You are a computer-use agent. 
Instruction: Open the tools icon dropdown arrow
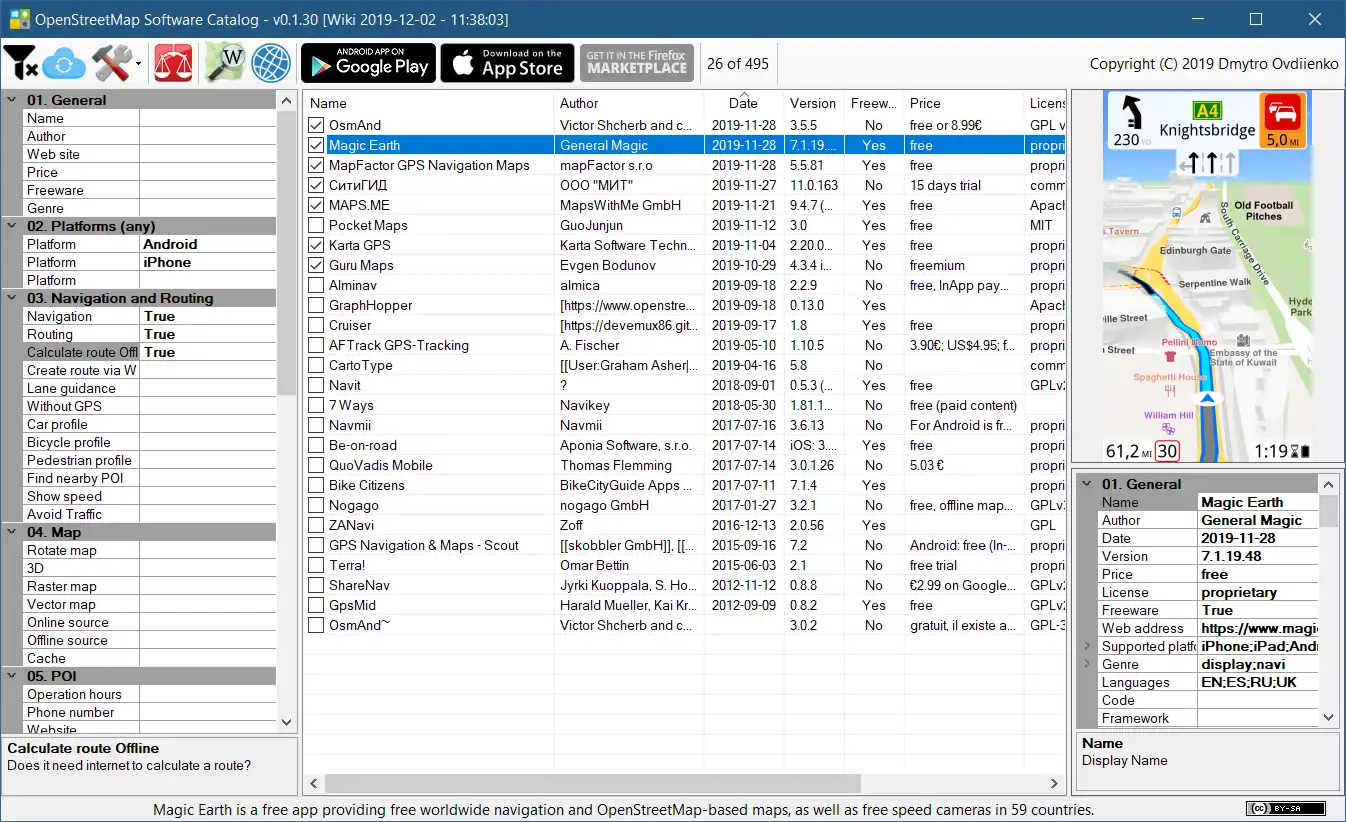(138, 64)
